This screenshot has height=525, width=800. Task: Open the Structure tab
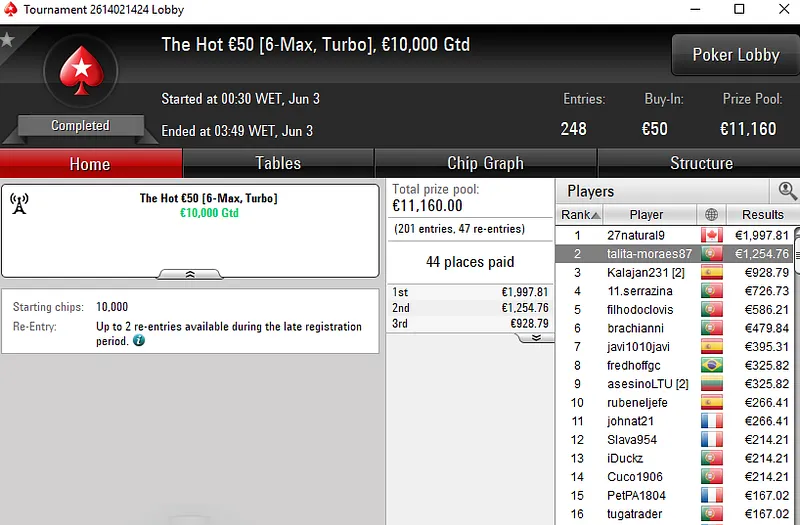coord(700,163)
